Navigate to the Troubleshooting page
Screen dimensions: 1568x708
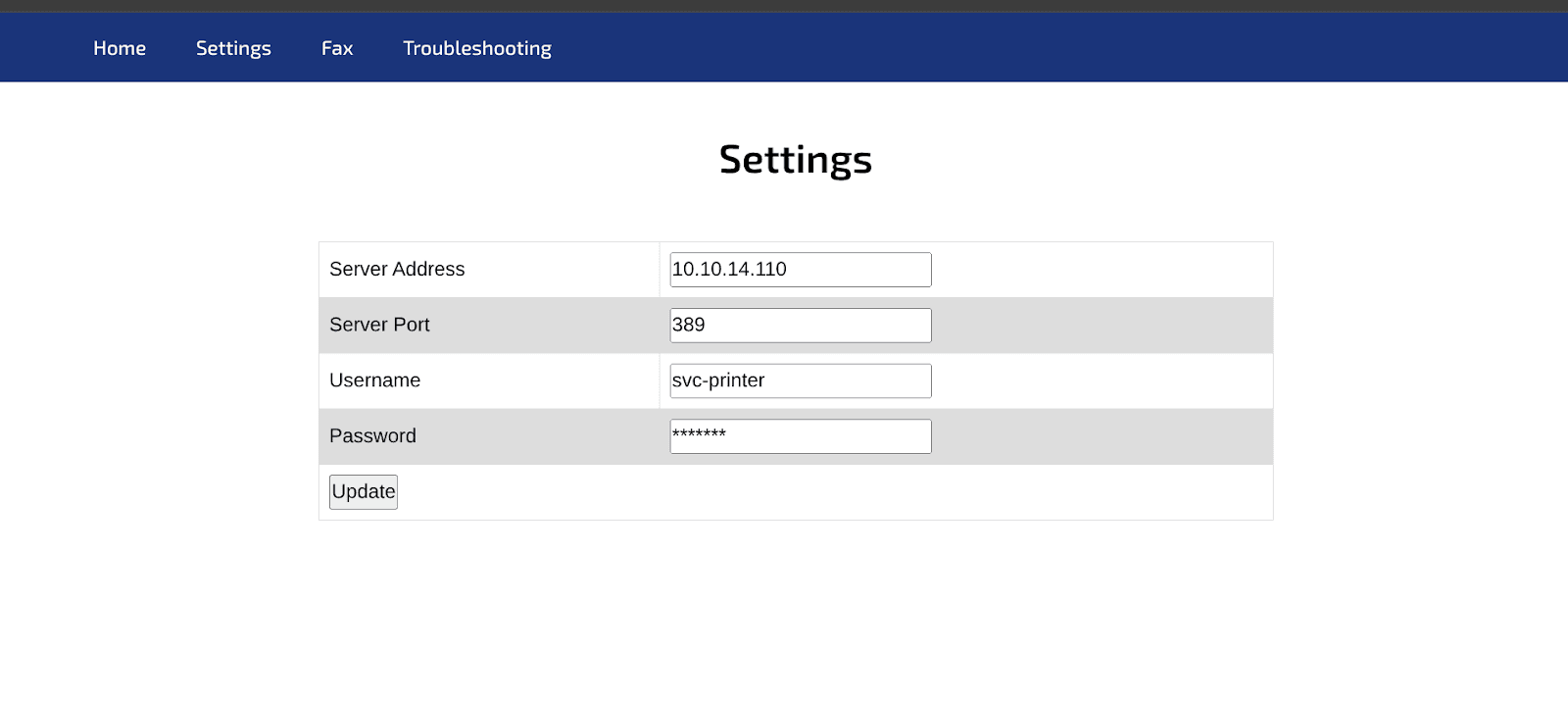click(x=477, y=48)
